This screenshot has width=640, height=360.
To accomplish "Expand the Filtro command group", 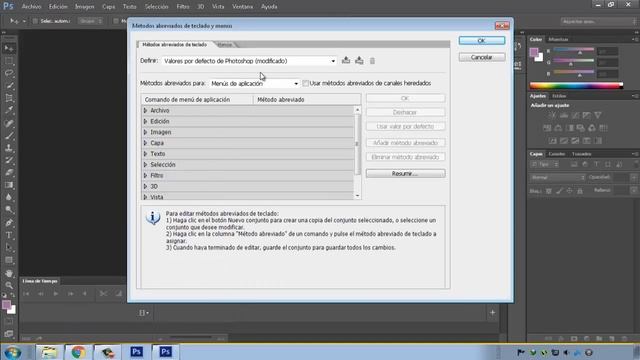I will point(145,176).
